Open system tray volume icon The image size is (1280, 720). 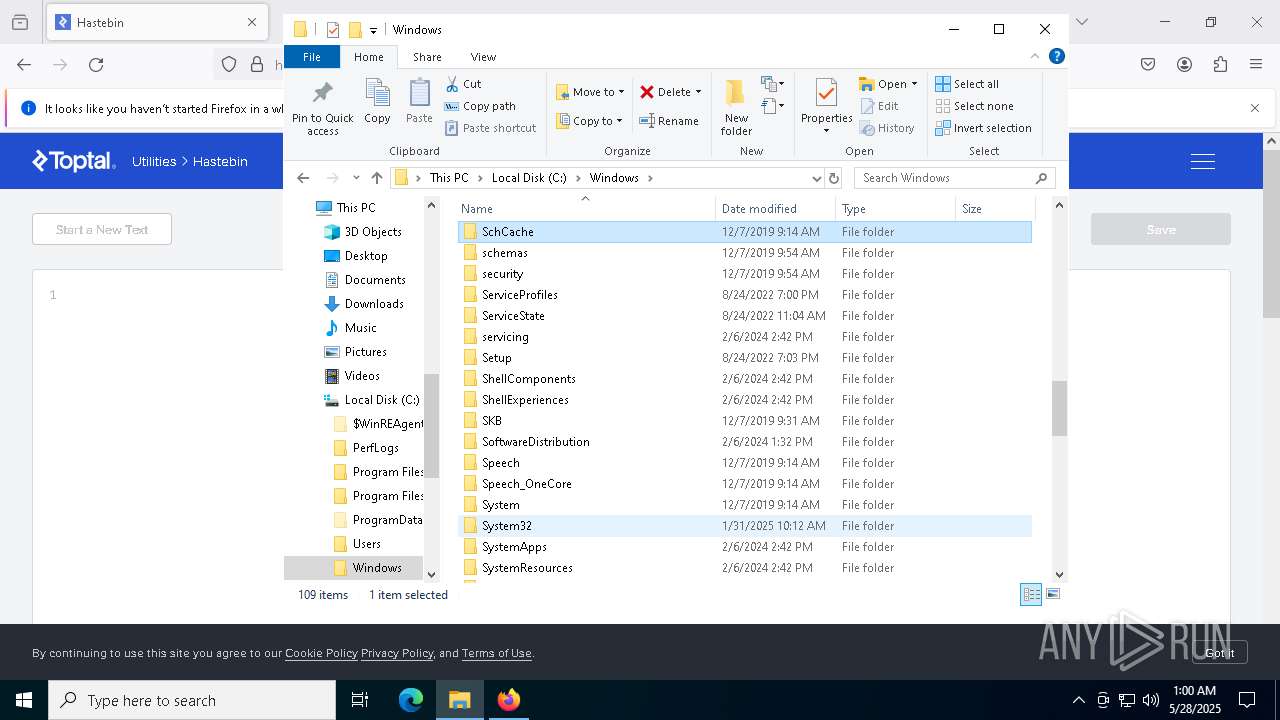pyautogui.click(x=1151, y=700)
